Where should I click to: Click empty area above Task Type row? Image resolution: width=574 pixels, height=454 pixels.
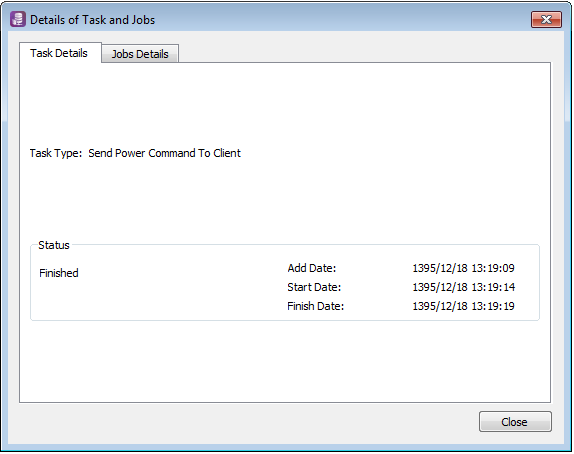(x=285, y=104)
